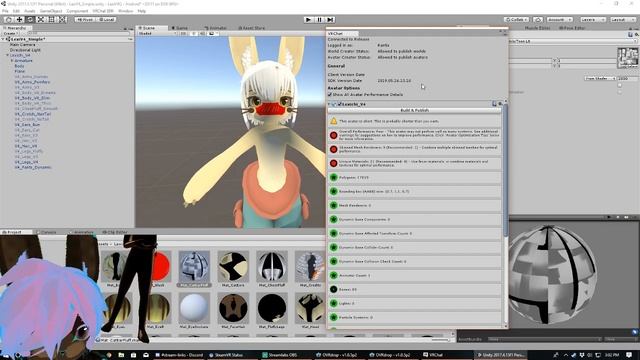Click red icon beside Unique Materials
640x360 pixels.
(333, 163)
